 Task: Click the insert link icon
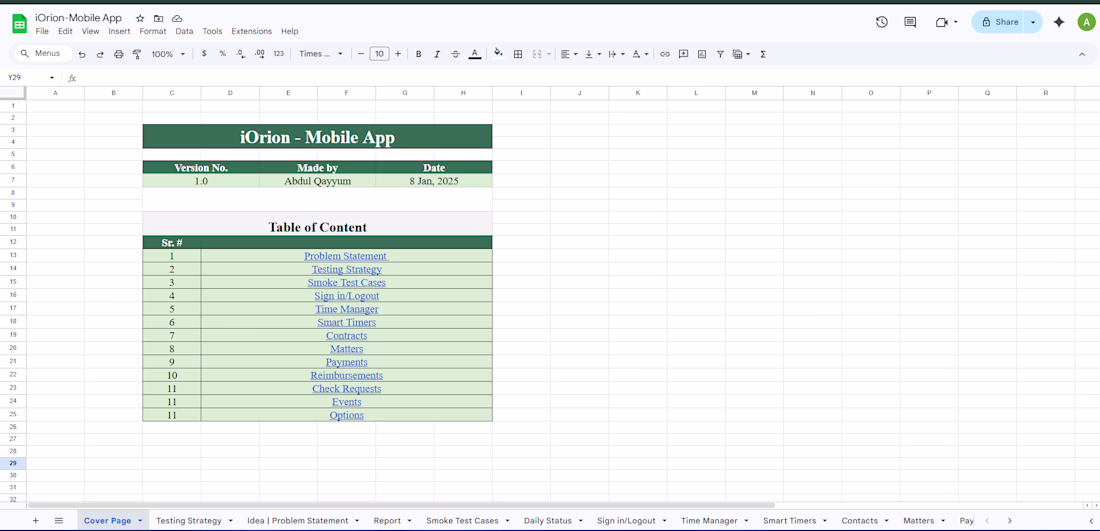665,54
